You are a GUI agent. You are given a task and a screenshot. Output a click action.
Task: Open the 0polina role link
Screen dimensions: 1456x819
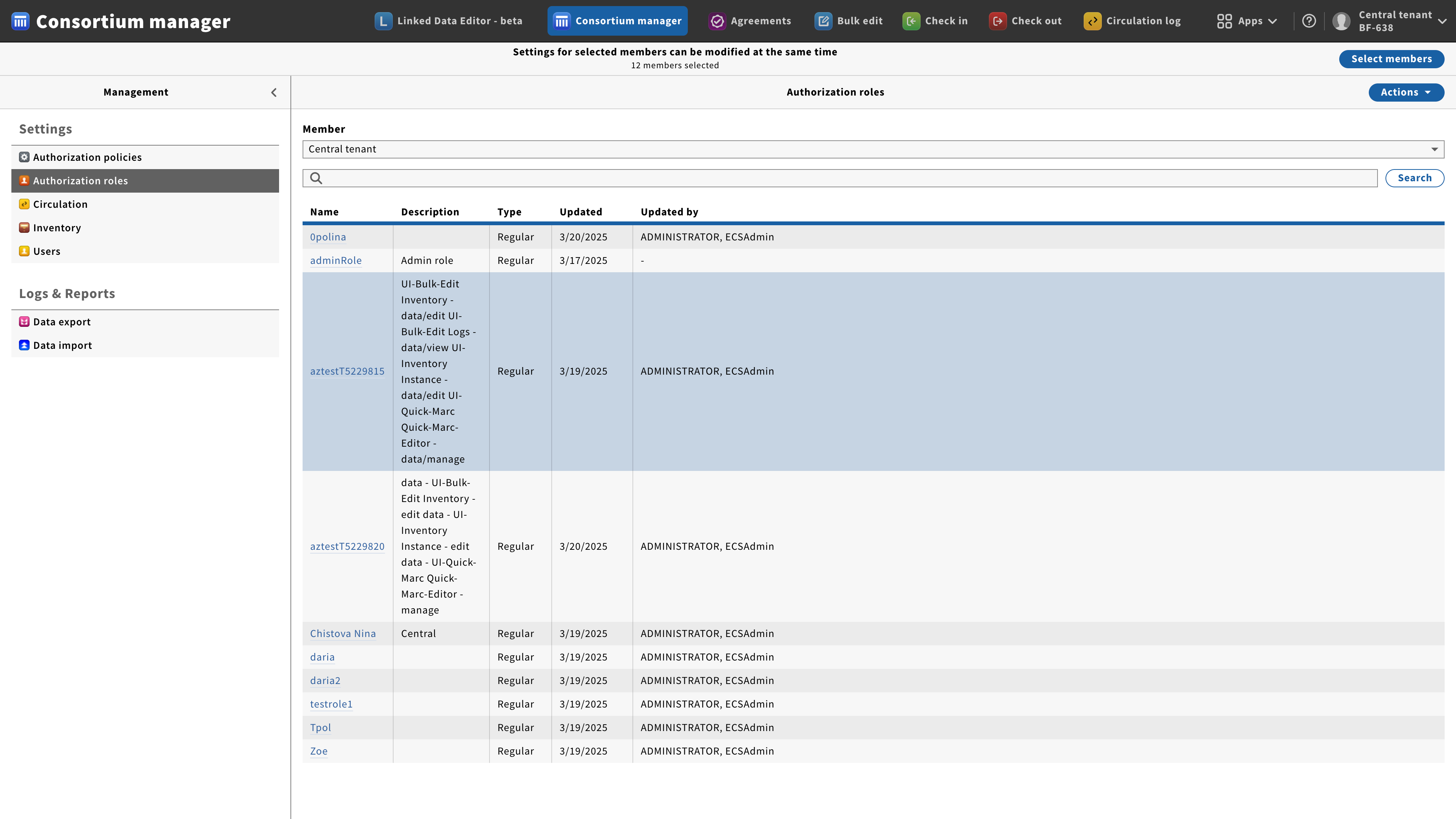click(328, 237)
